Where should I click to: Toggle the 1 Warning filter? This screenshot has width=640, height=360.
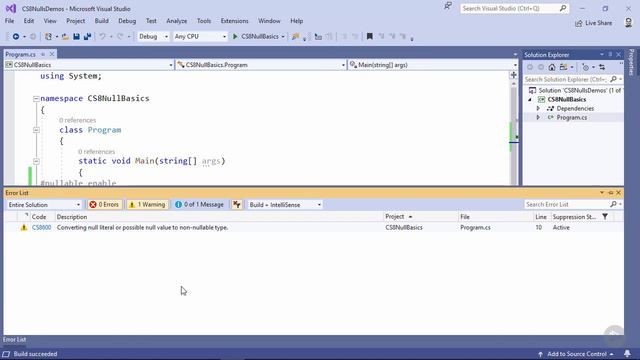(147, 204)
